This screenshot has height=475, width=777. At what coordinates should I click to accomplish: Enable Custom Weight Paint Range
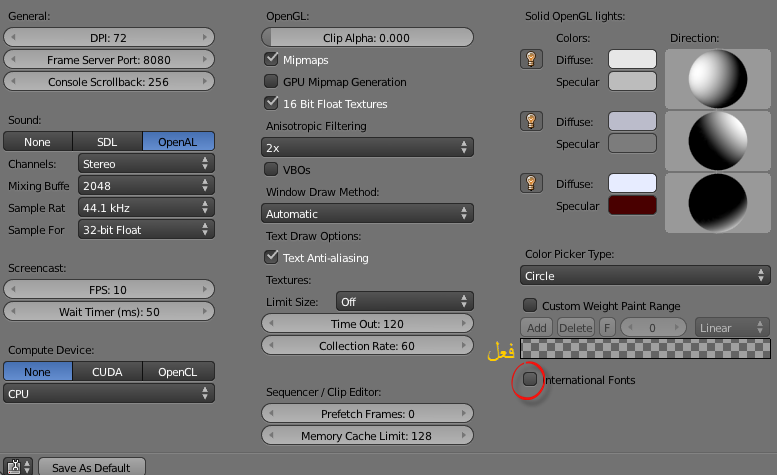(530, 305)
